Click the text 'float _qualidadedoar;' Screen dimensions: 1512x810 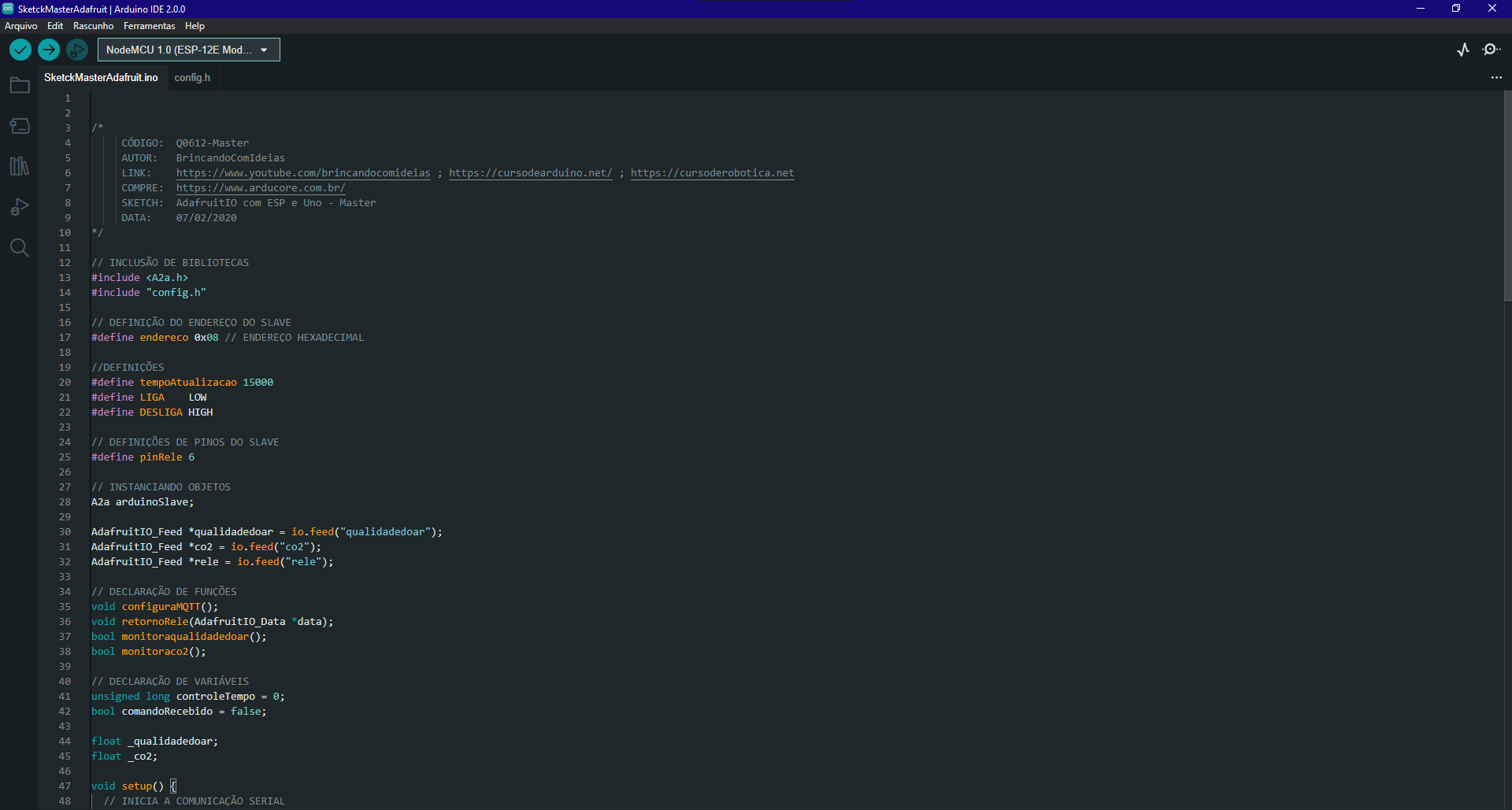click(x=155, y=742)
